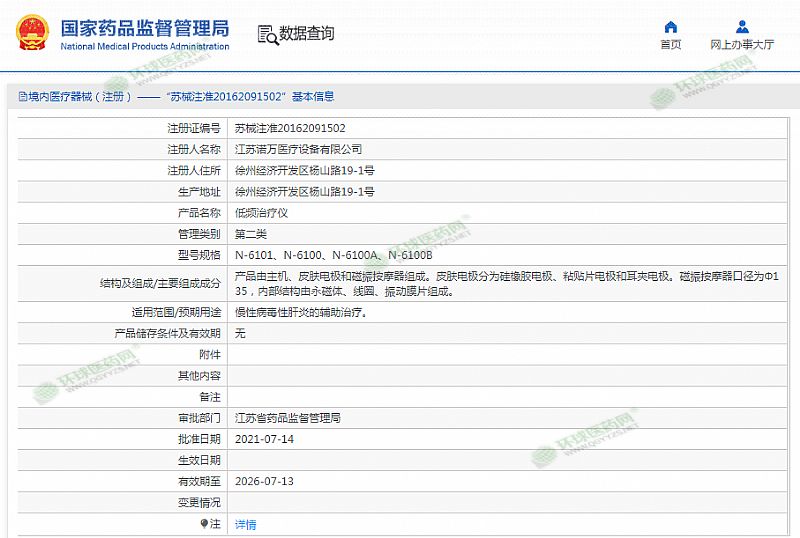
Task: Click registration number 苏械注准20162091502 in table
Action: (x=290, y=129)
